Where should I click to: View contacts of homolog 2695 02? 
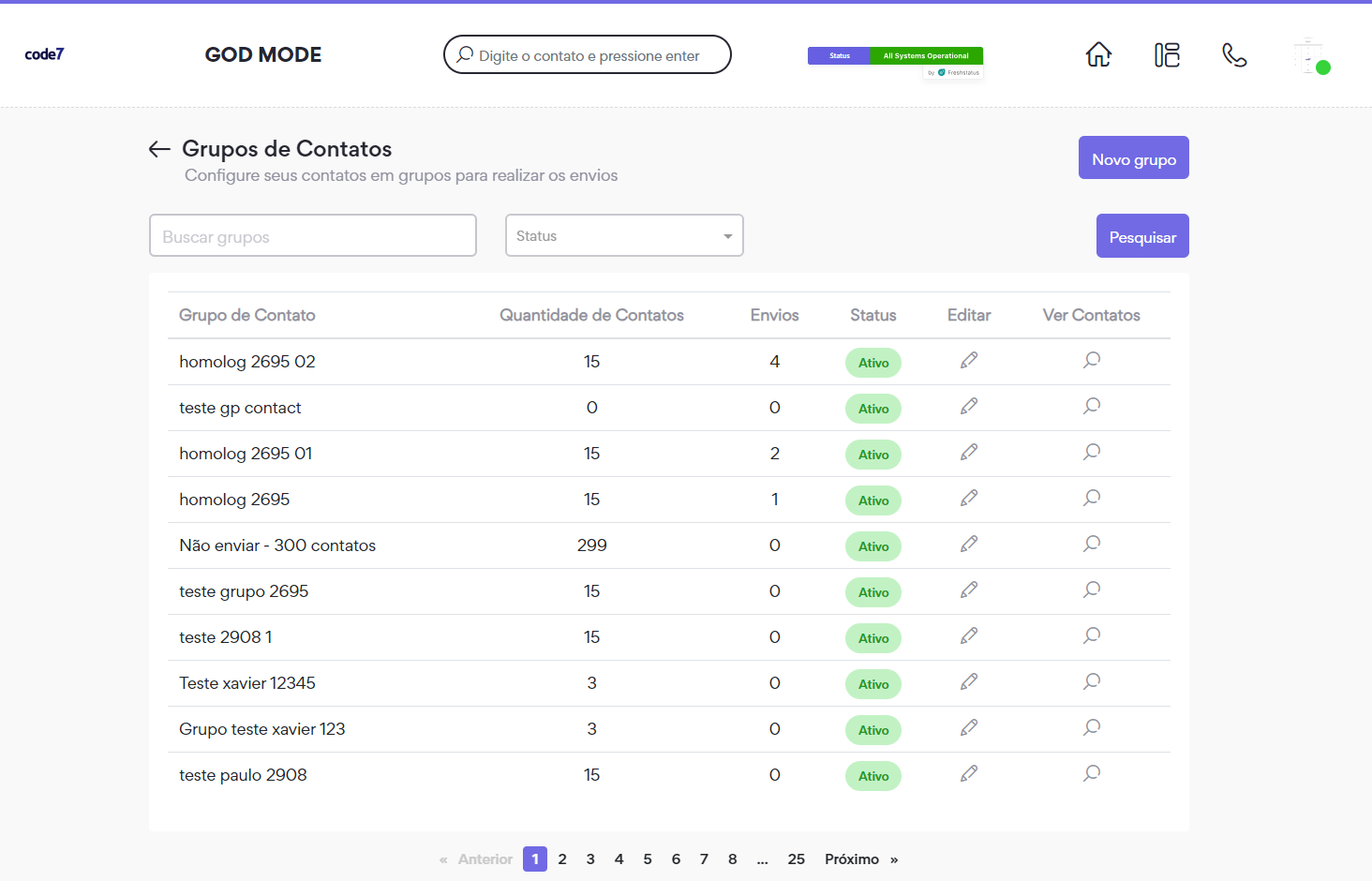1092,361
